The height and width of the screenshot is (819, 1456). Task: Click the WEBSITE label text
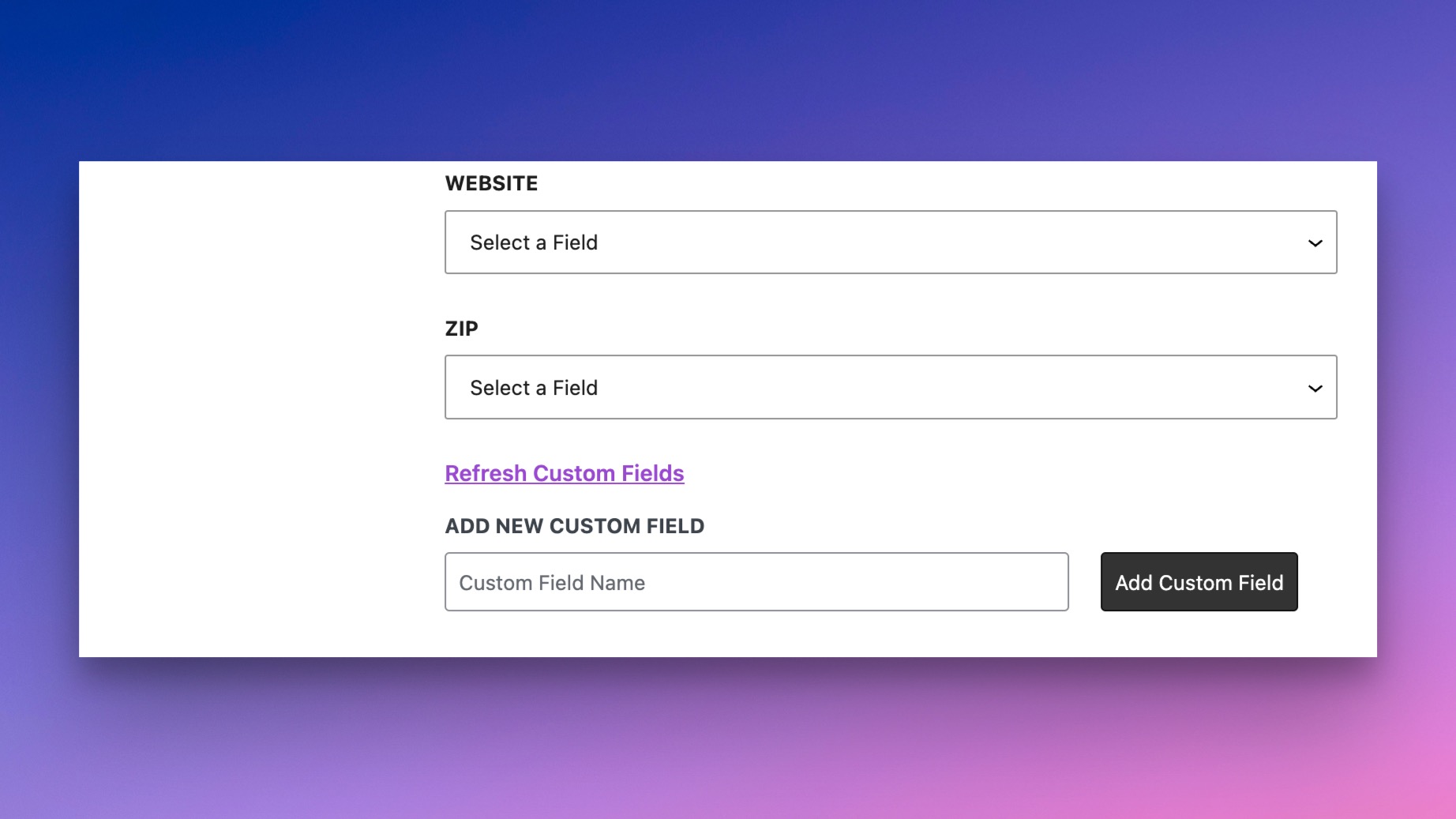(x=491, y=183)
